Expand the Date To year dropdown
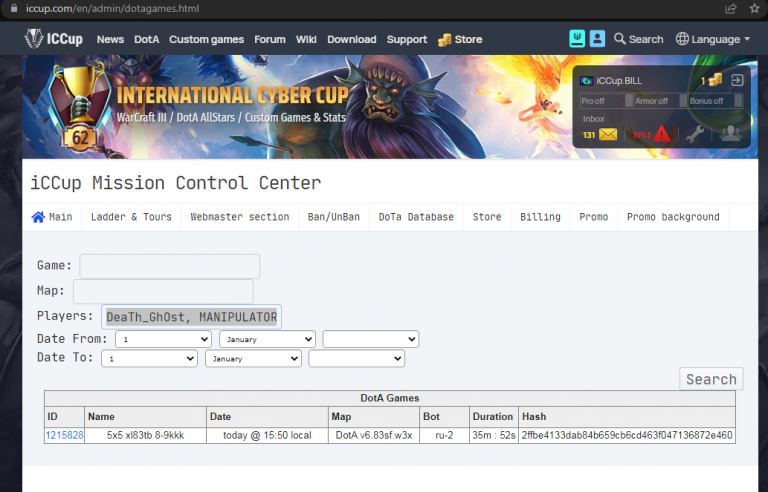 pos(357,358)
